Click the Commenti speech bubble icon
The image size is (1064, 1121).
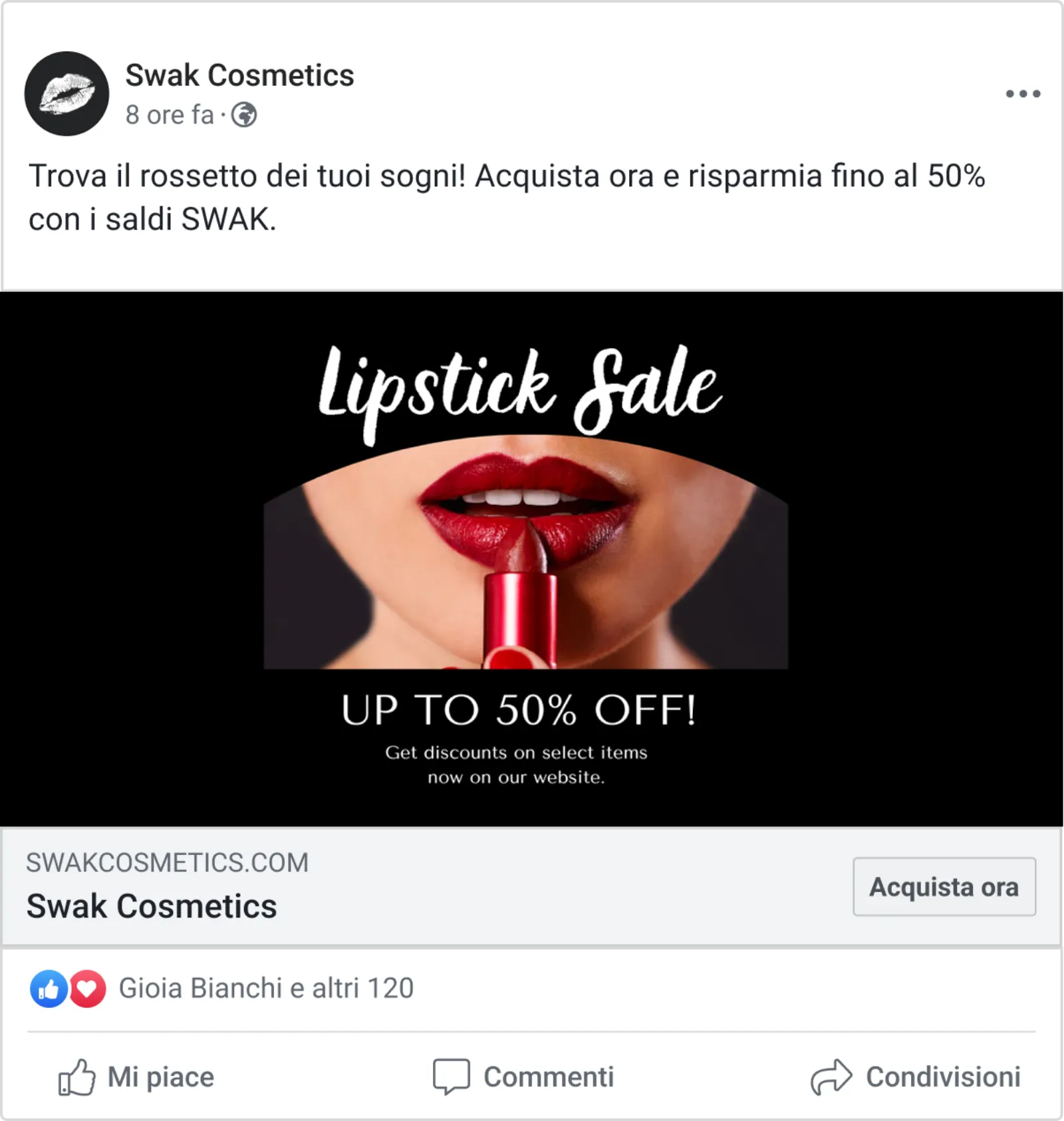tap(451, 1076)
